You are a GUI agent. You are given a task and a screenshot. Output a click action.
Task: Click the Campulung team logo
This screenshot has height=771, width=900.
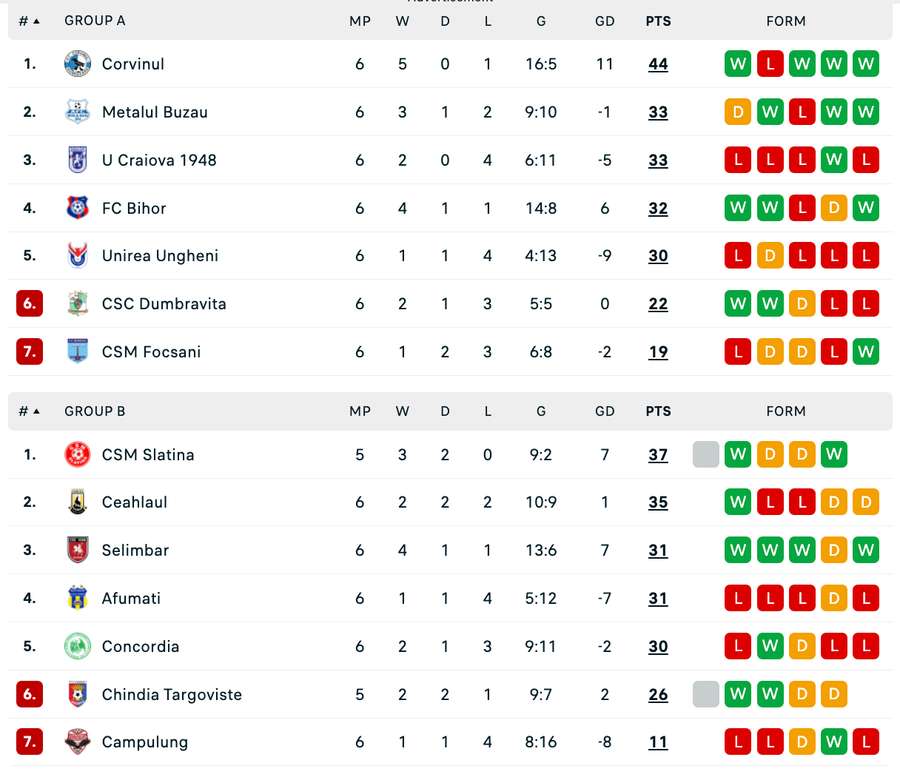77,742
